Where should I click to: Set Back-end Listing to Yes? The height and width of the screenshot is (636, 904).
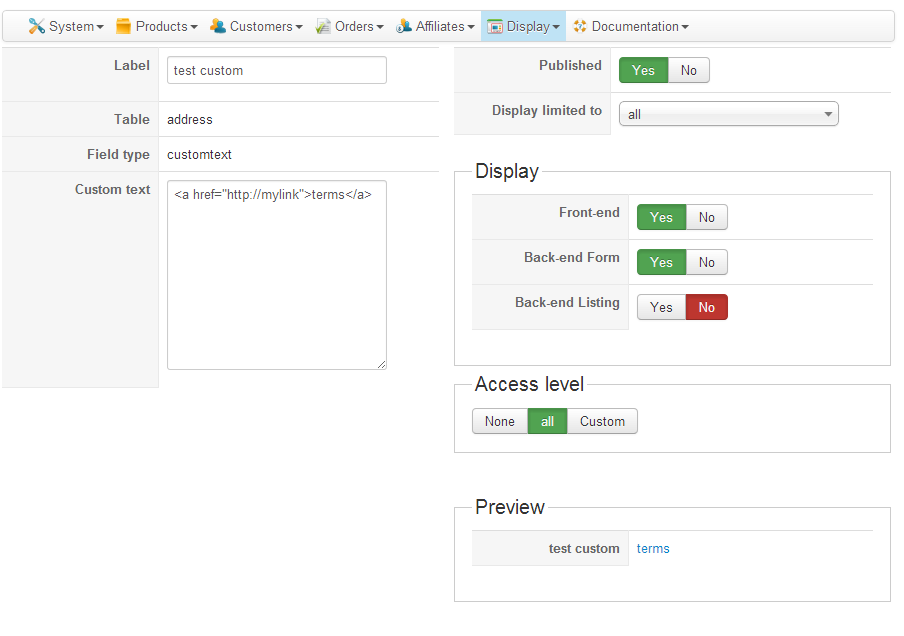click(x=661, y=307)
